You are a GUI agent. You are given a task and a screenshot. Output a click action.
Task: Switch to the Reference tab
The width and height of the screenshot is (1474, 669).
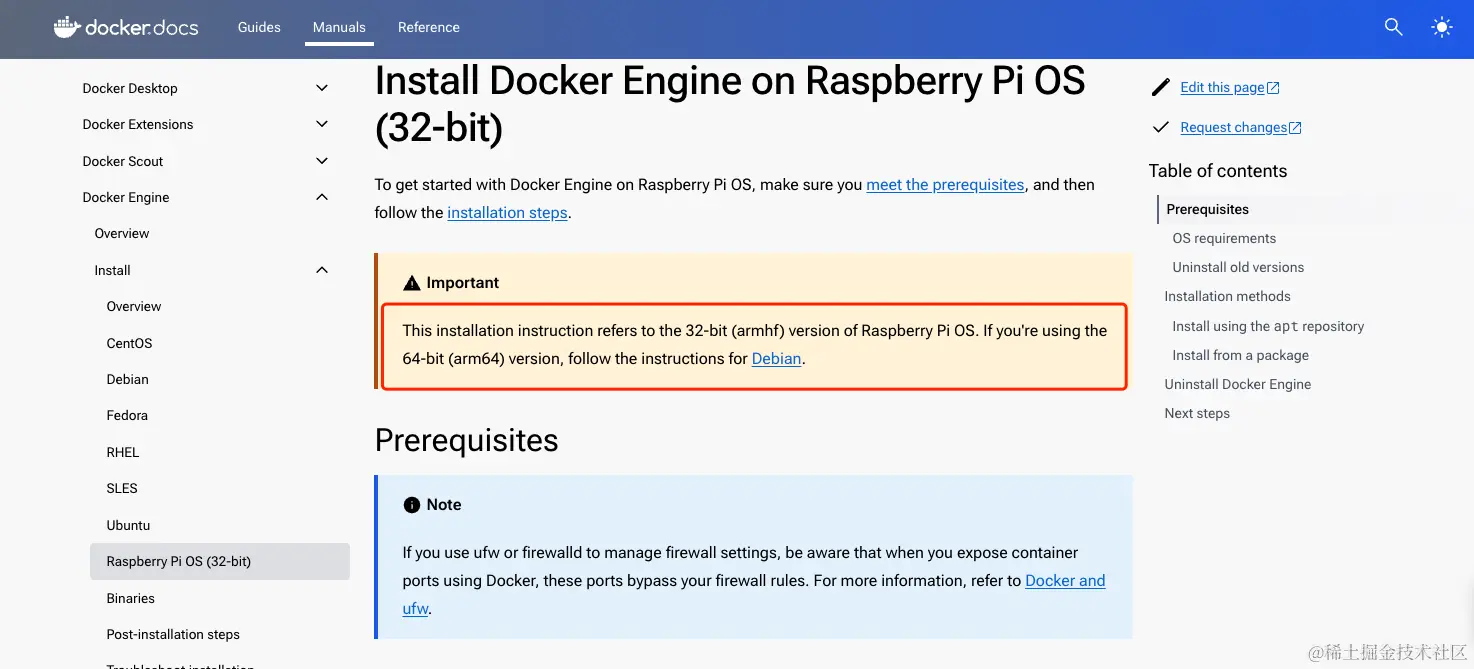(x=428, y=27)
